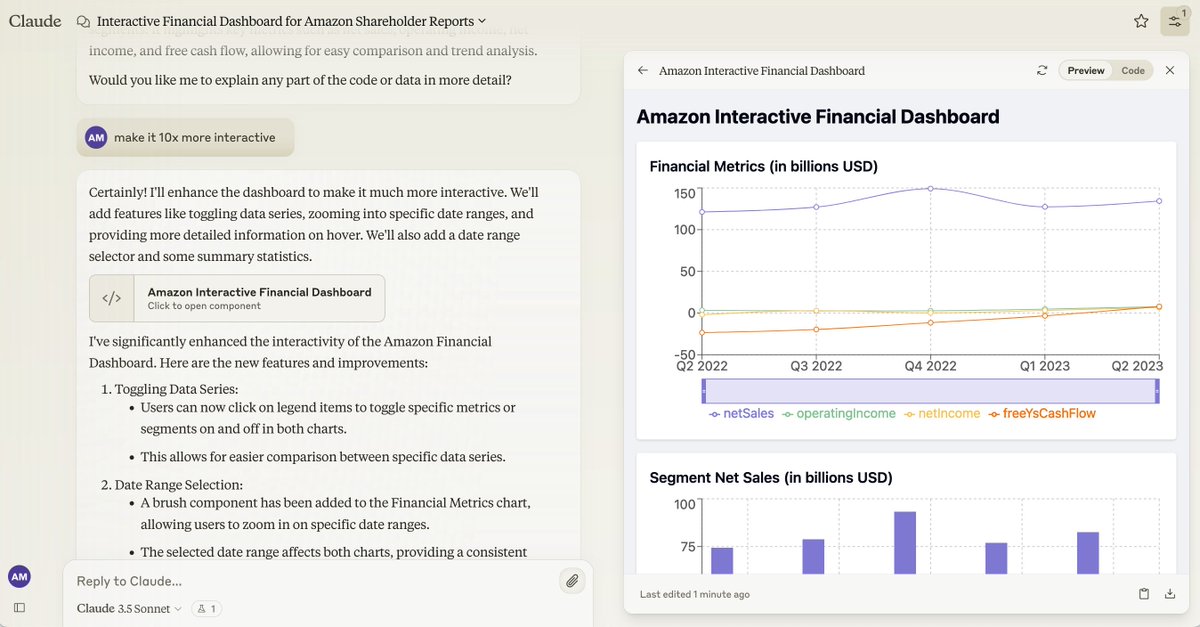Open the Amazon Interactive Financial Dashboard component

[x=237, y=298]
